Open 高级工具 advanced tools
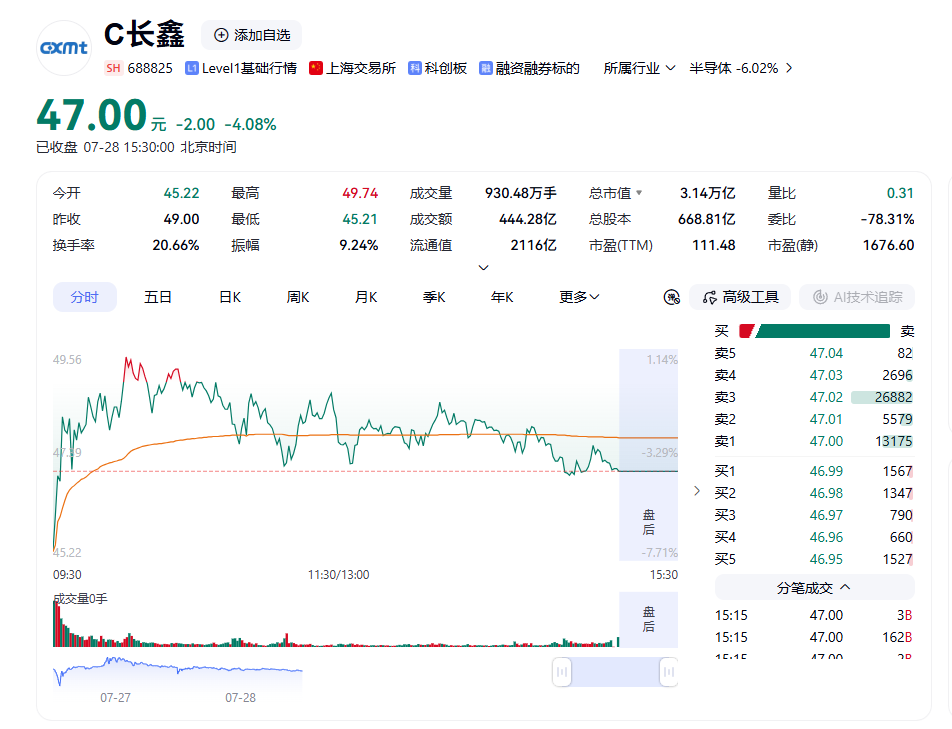 pos(740,297)
